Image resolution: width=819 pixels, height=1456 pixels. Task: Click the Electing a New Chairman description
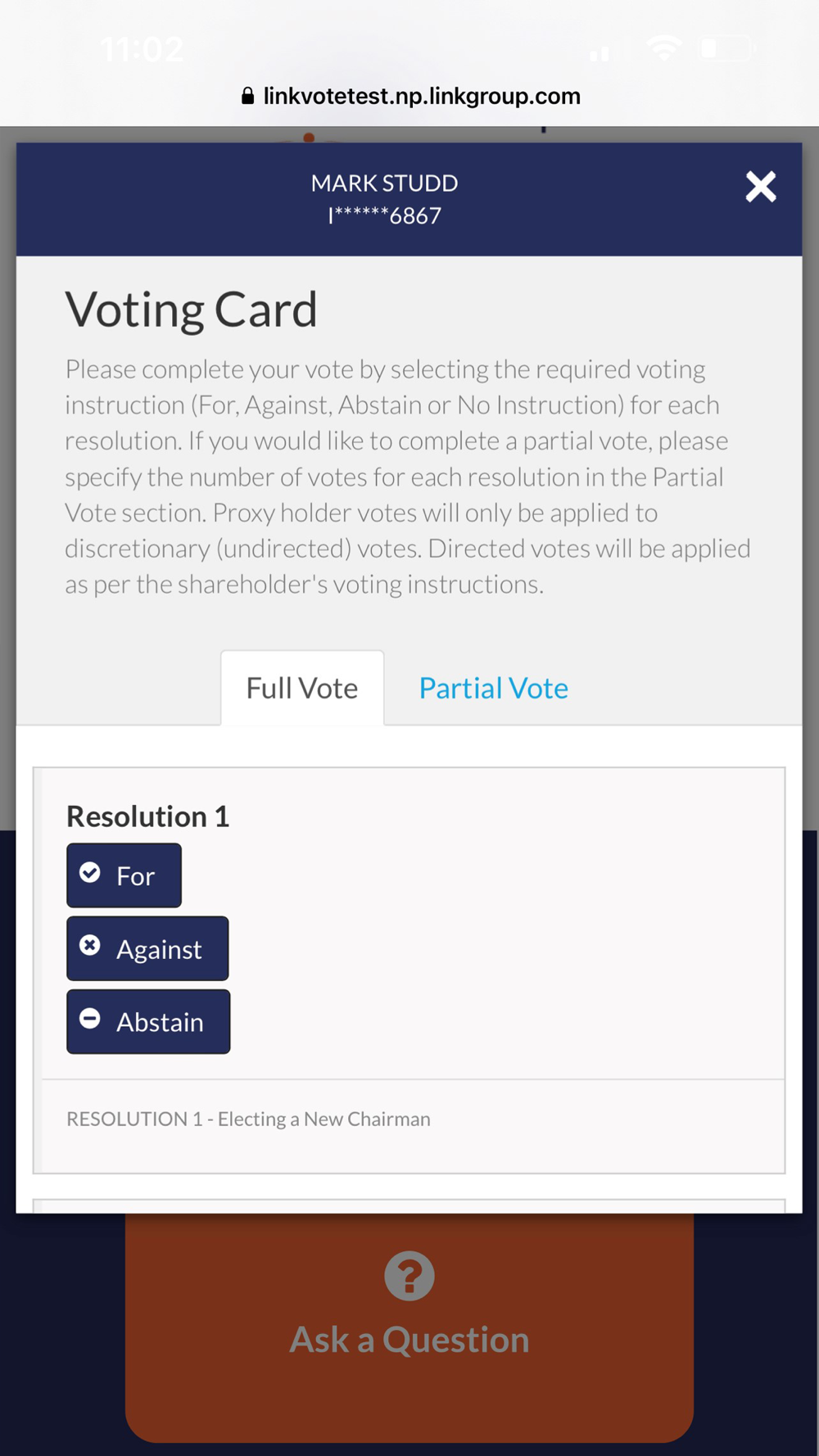click(x=248, y=1119)
